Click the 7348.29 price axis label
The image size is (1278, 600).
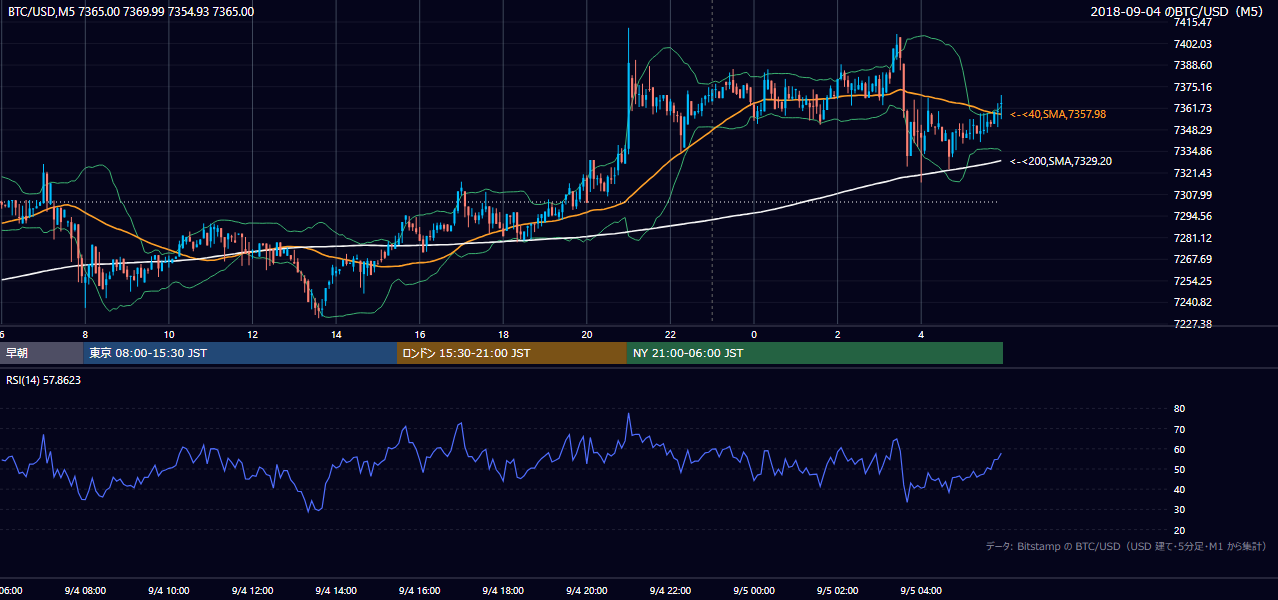point(1193,130)
